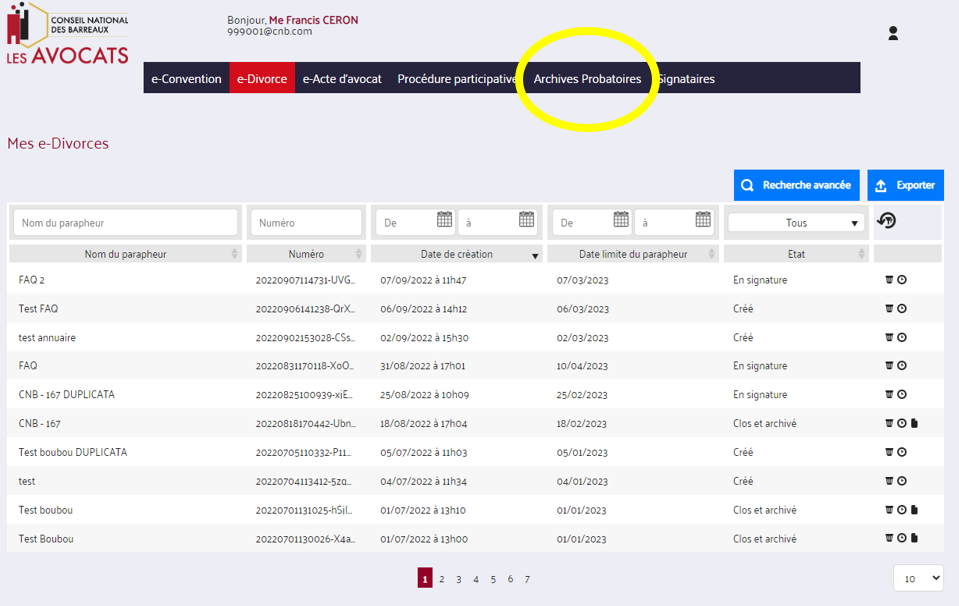959x606 pixels.
Task: Select number "20220902153028-CSs..." cell
Action: 305,338
